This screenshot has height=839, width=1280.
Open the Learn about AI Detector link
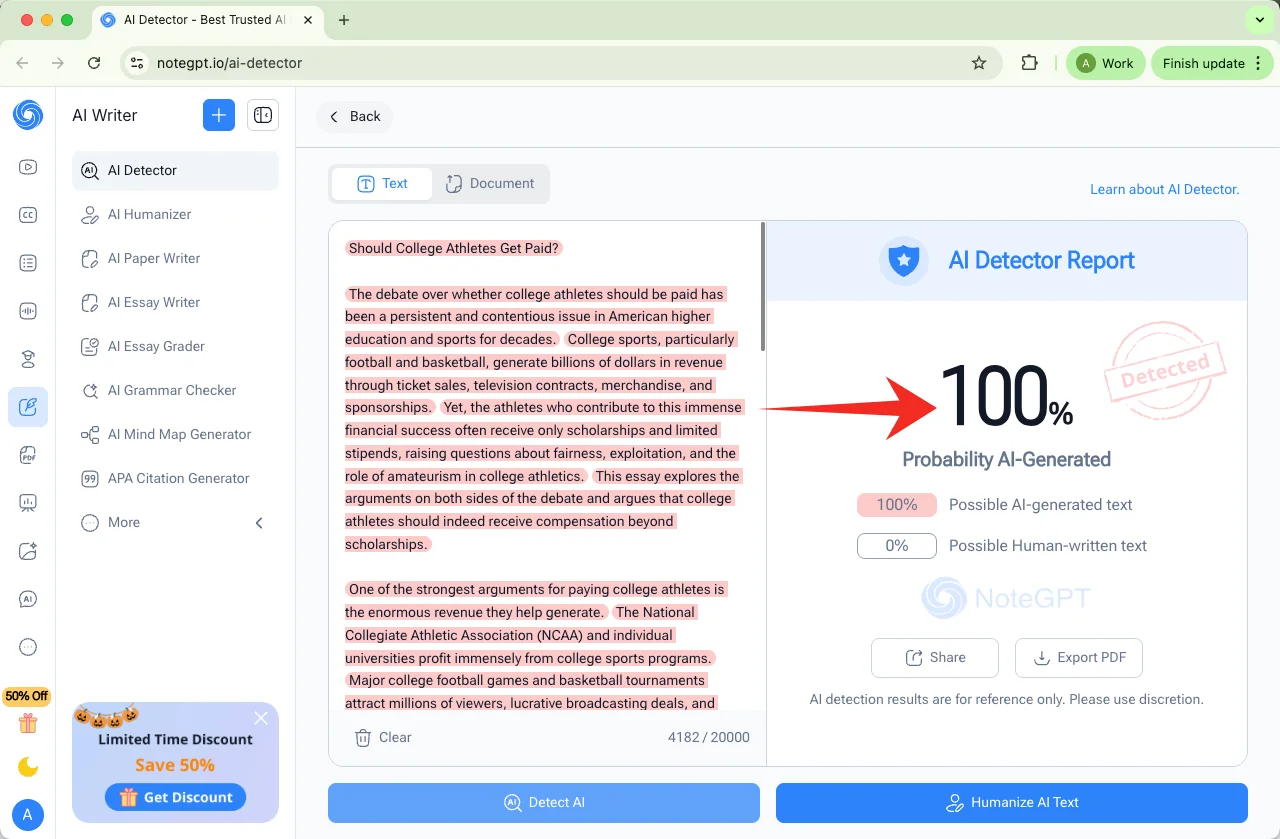pyautogui.click(x=1164, y=189)
